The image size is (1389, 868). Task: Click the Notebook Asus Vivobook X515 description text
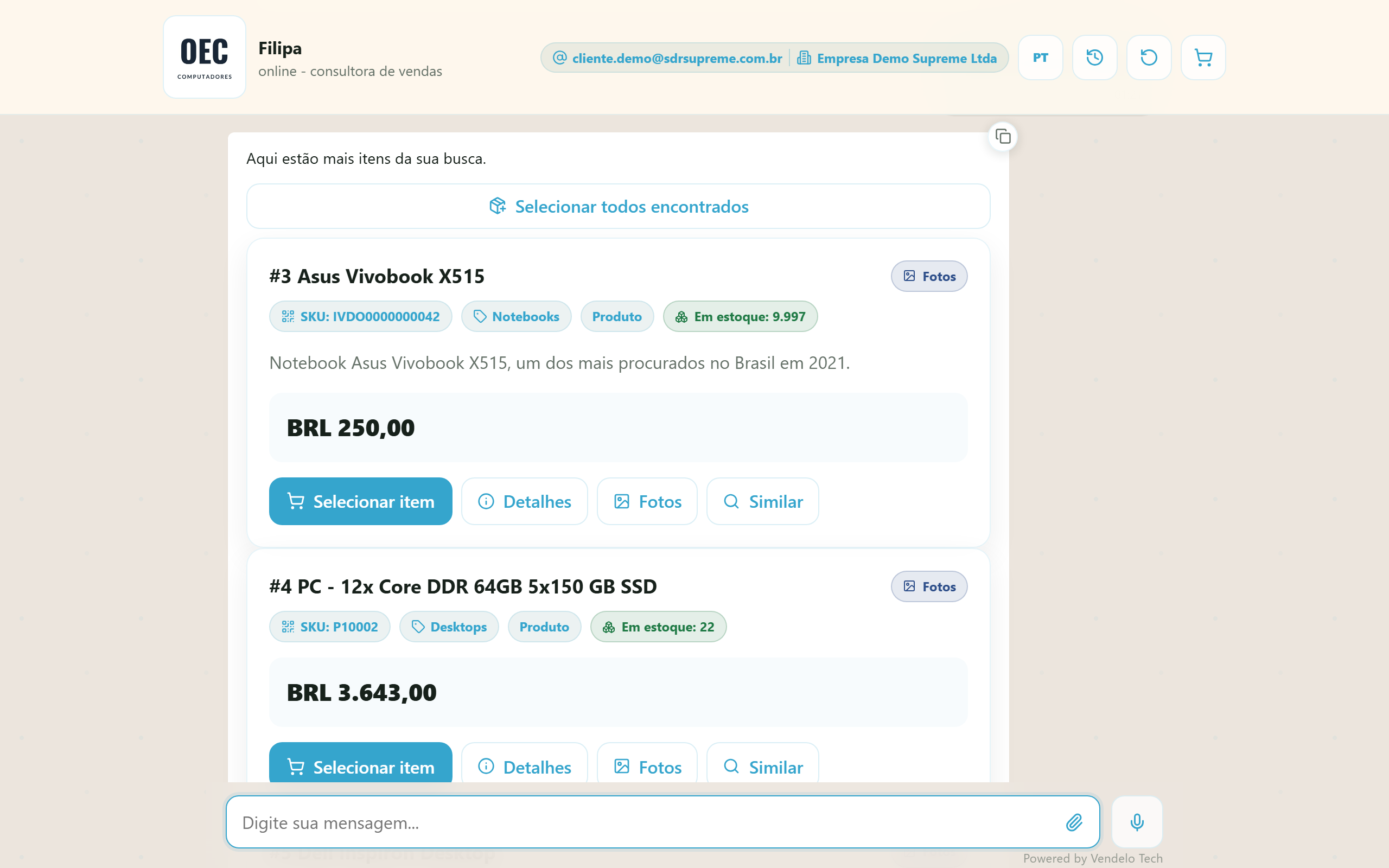[x=559, y=363]
